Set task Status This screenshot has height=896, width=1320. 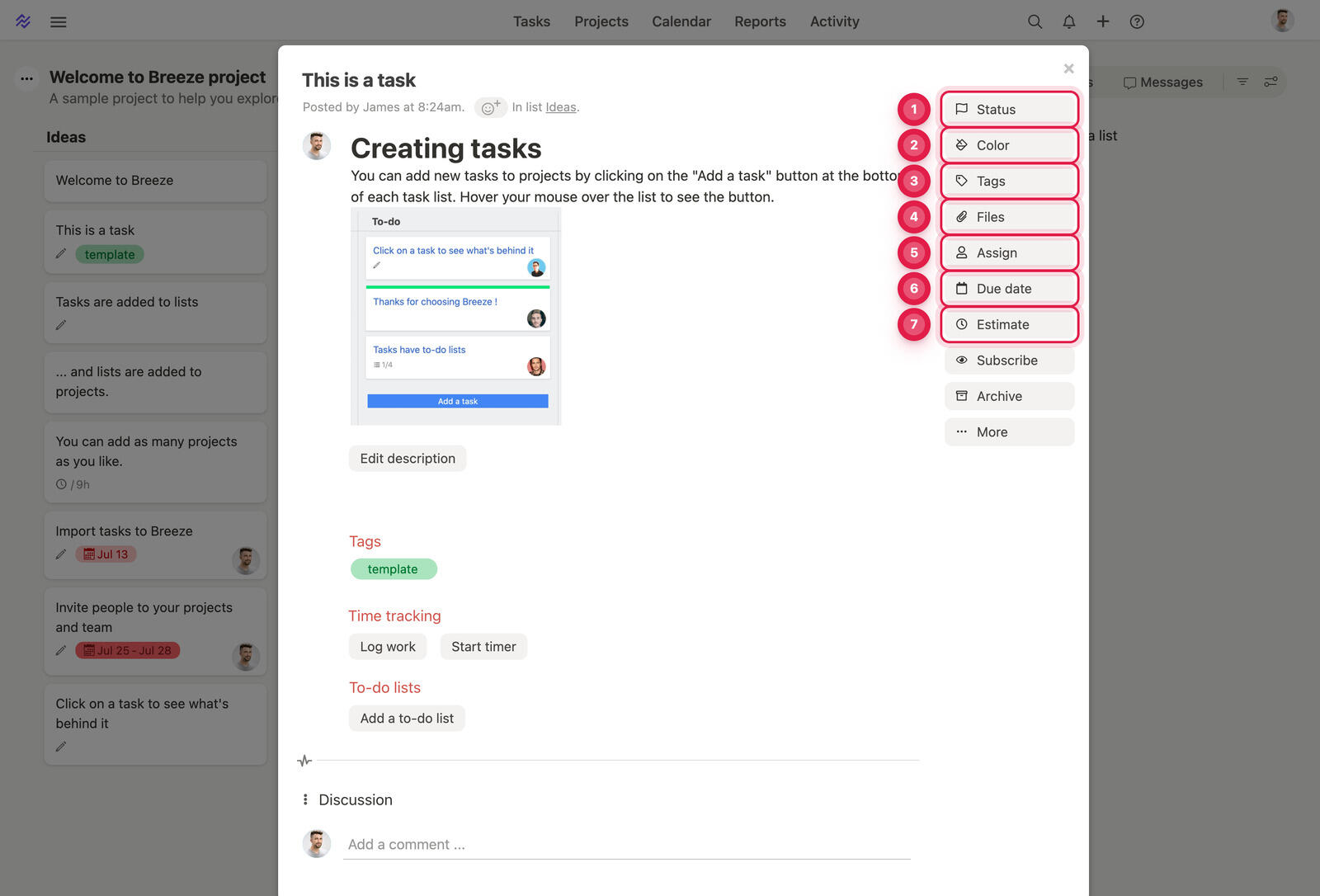click(x=1010, y=109)
